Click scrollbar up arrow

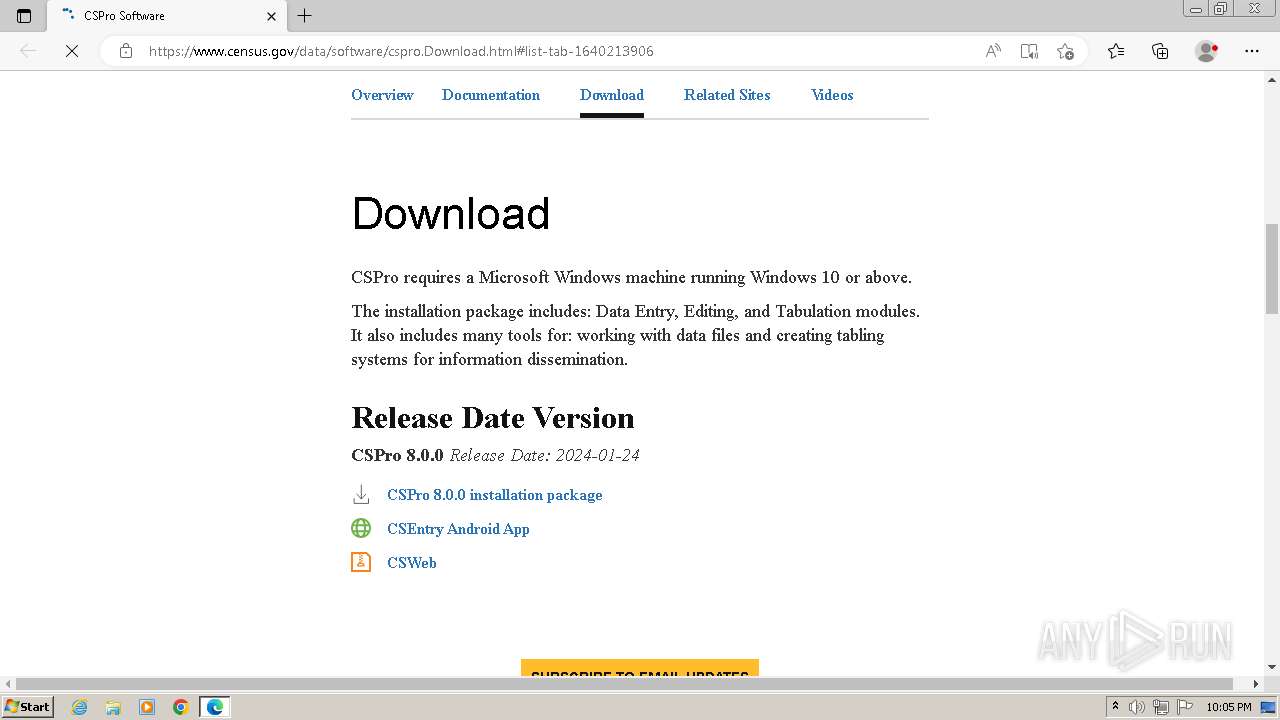[x=1272, y=79]
